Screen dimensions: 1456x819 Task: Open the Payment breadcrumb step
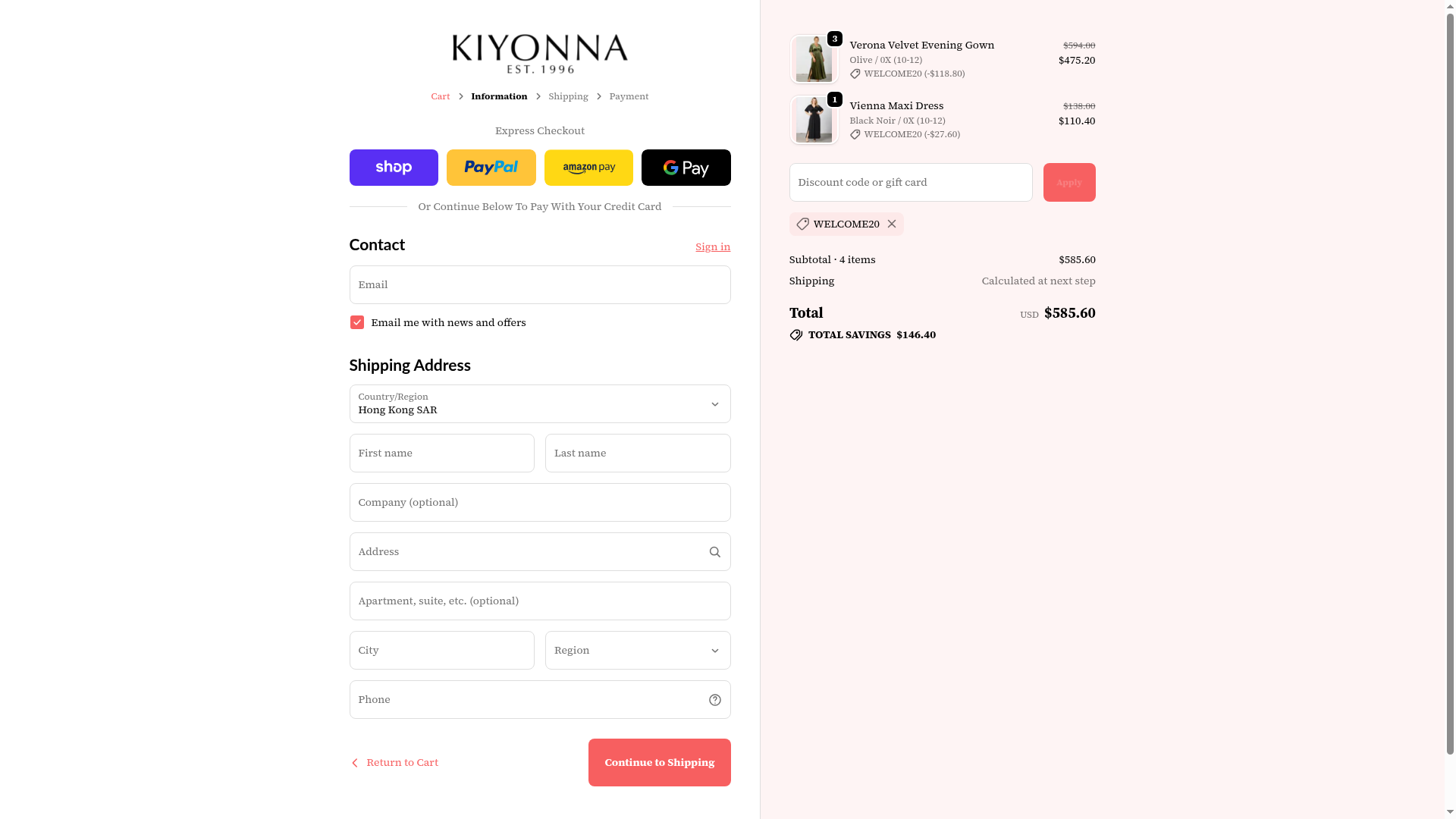pyautogui.click(x=629, y=96)
